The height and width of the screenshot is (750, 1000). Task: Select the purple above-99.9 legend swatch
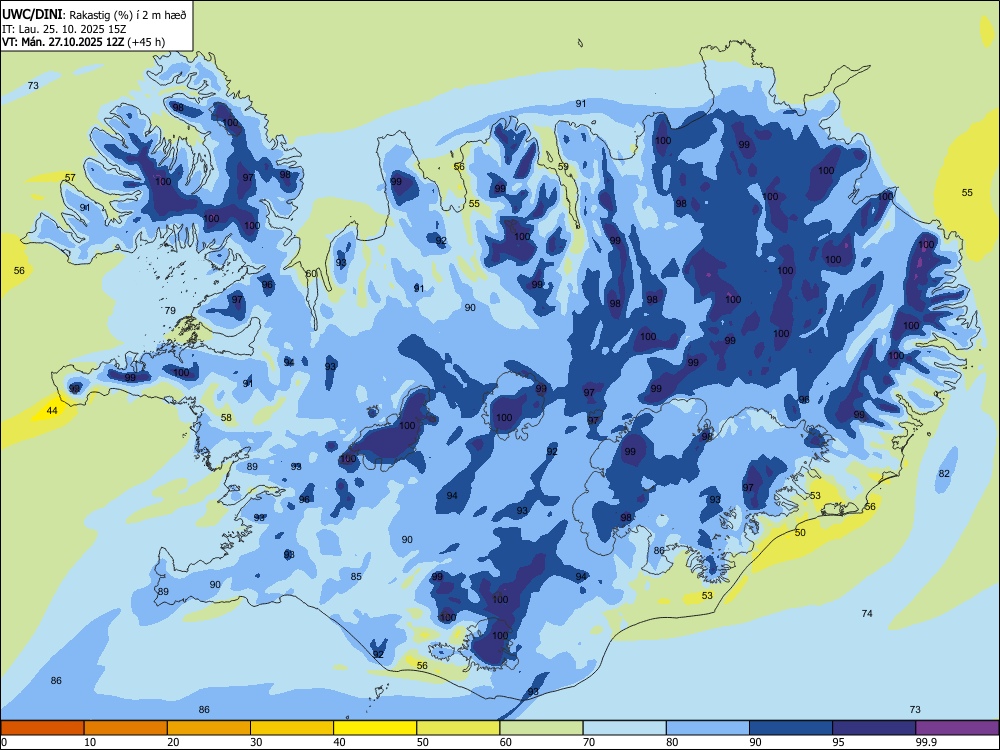click(x=957, y=728)
